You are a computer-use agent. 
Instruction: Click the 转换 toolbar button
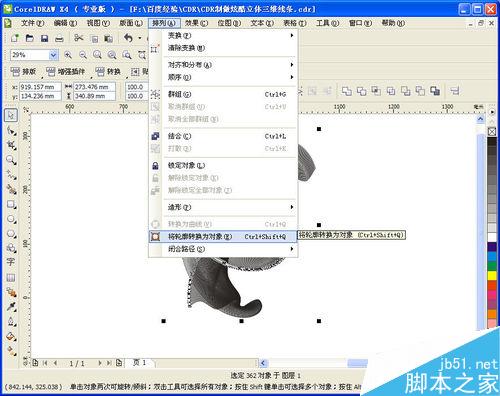(108, 72)
